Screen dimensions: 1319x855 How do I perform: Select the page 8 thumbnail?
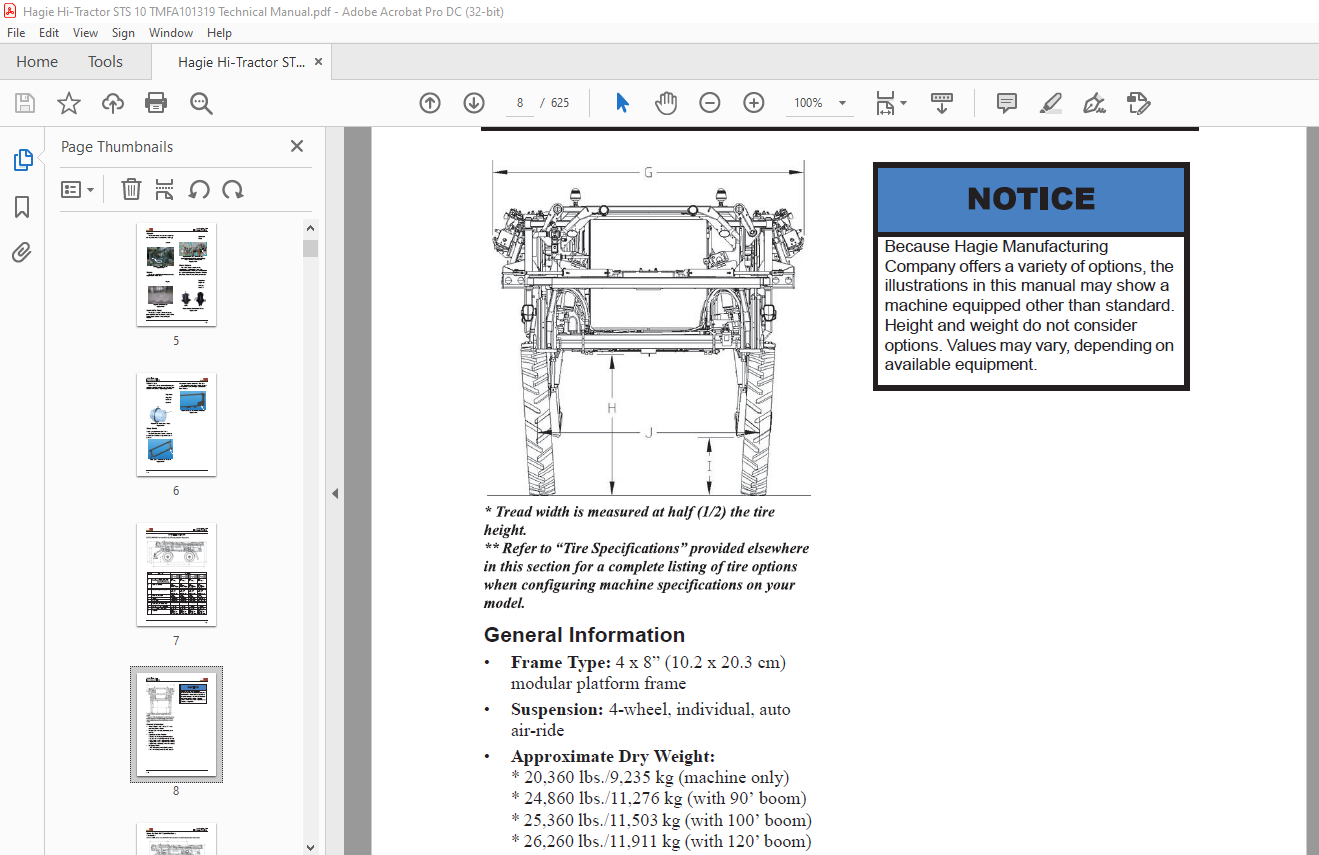(176, 724)
